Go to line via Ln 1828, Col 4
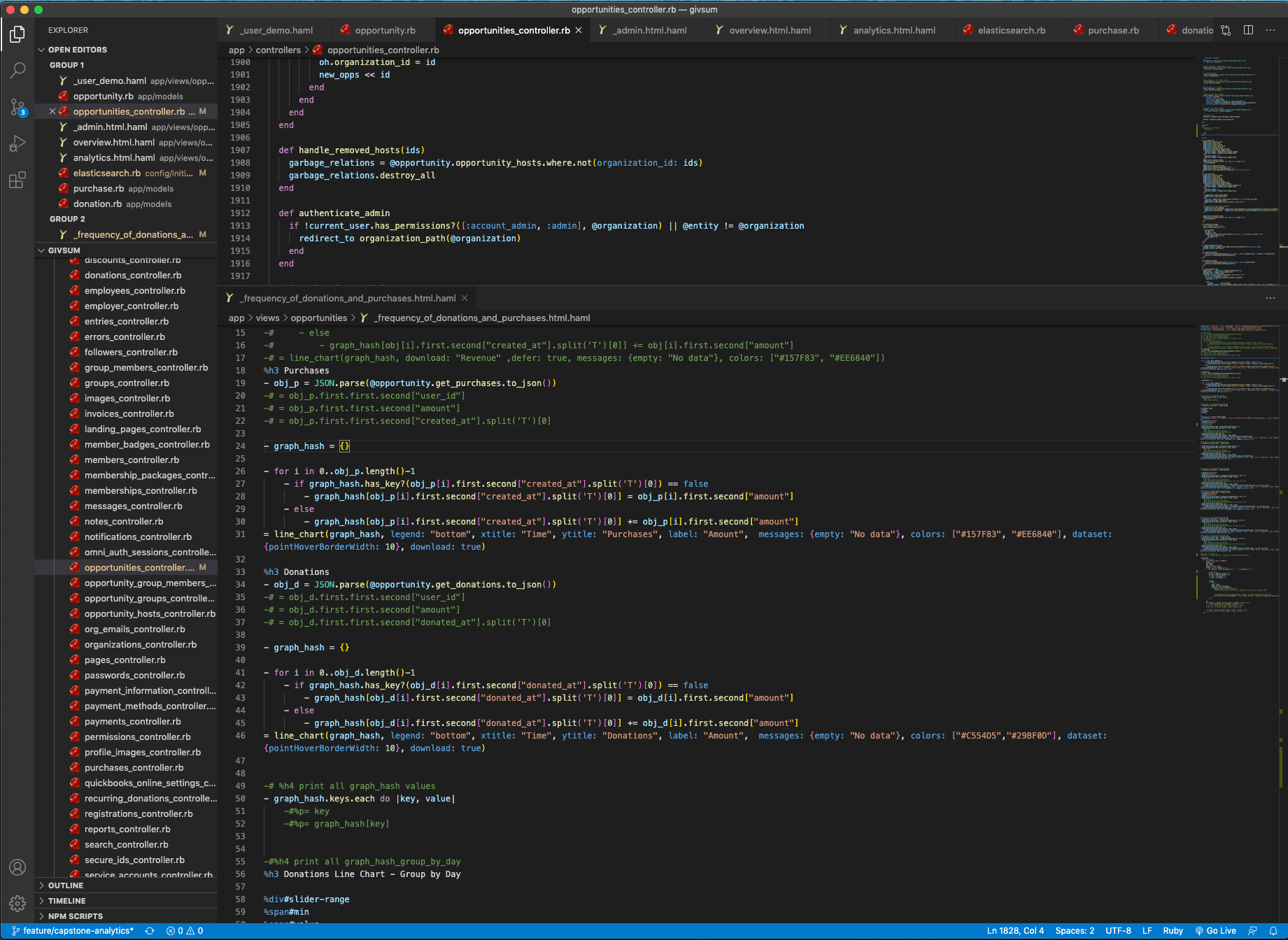This screenshot has height=940, width=1288. [x=1015, y=931]
